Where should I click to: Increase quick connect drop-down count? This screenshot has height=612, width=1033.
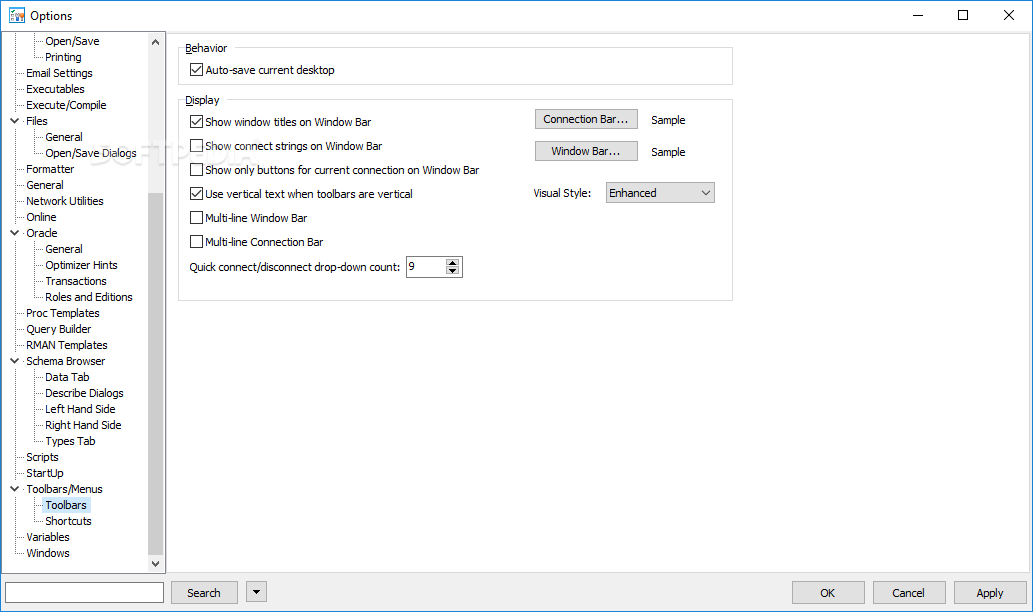[452, 263]
